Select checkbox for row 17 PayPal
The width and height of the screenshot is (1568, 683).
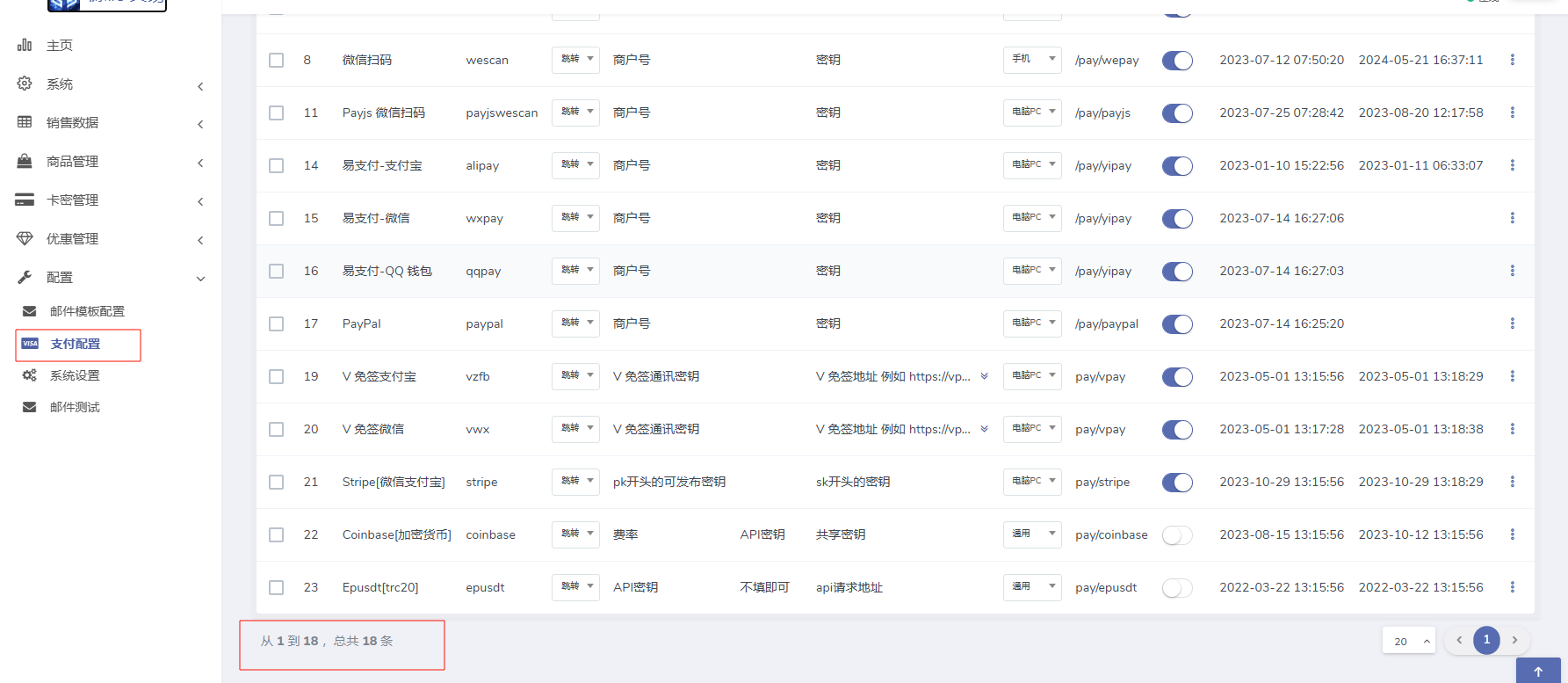[276, 323]
